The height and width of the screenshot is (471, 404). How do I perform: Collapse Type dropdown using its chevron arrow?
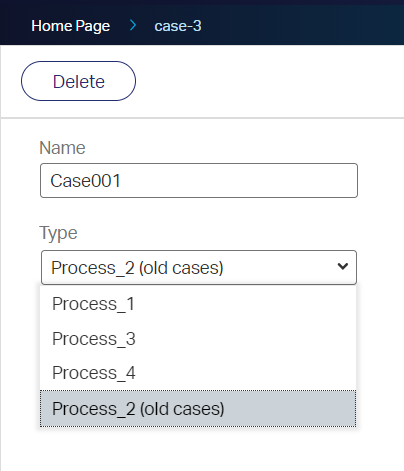[x=343, y=266]
